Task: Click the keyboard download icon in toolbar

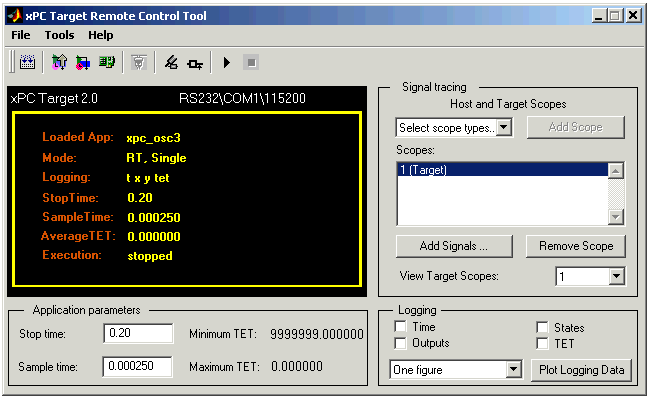Action: click(27, 63)
